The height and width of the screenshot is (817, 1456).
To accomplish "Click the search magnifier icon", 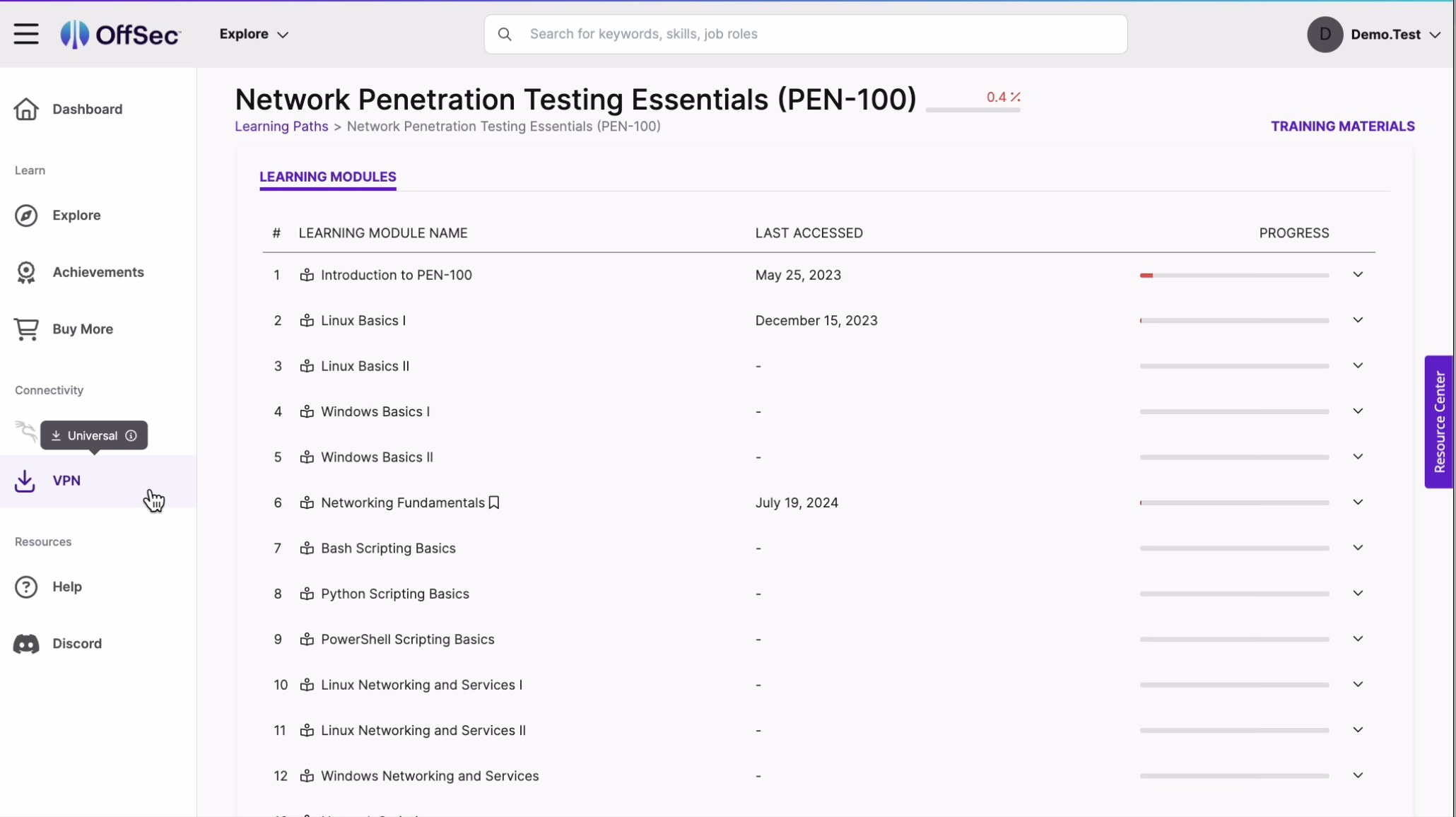I will point(505,33).
